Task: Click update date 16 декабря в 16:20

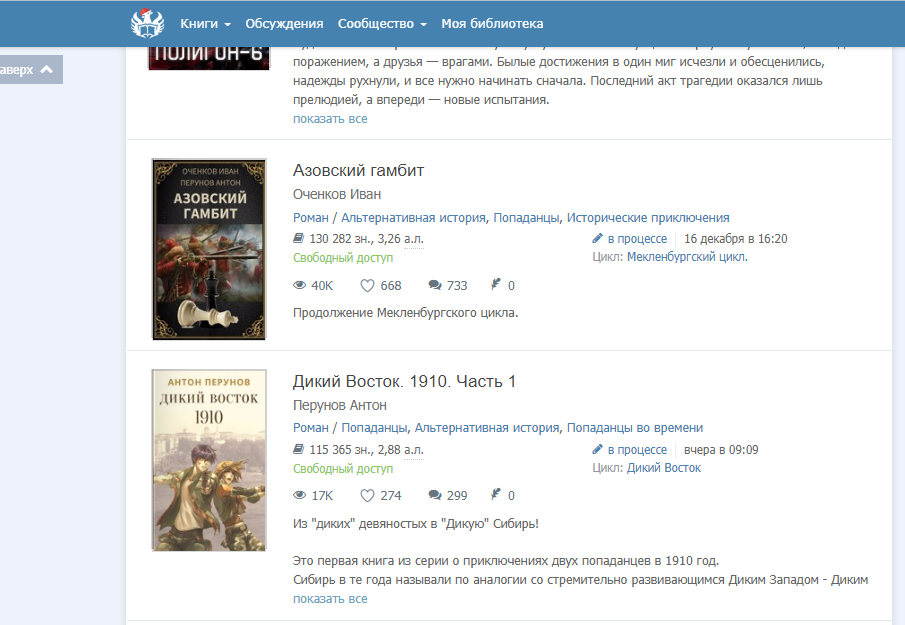Action: tap(736, 238)
